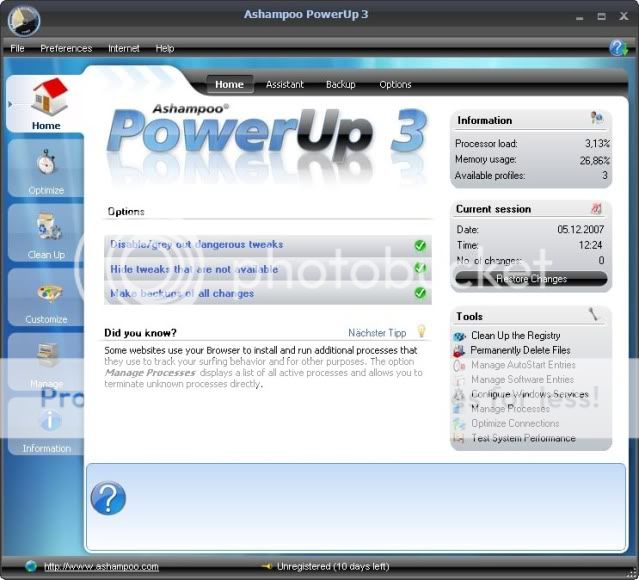Switch to the Assistant tab
639x580 pixels.
point(285,85)
